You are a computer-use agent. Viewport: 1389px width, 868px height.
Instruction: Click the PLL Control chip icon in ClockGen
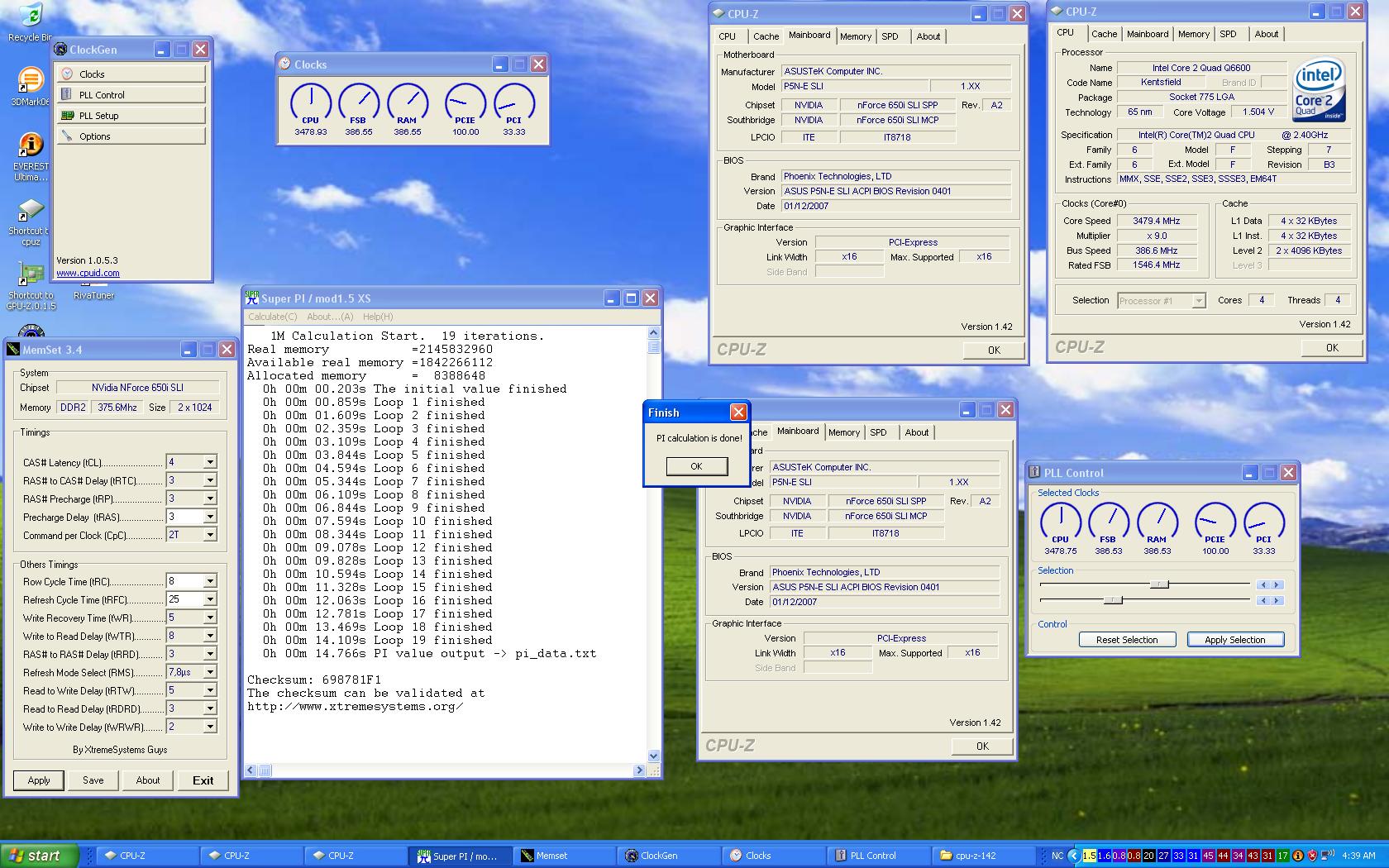[x=67, y=94]
